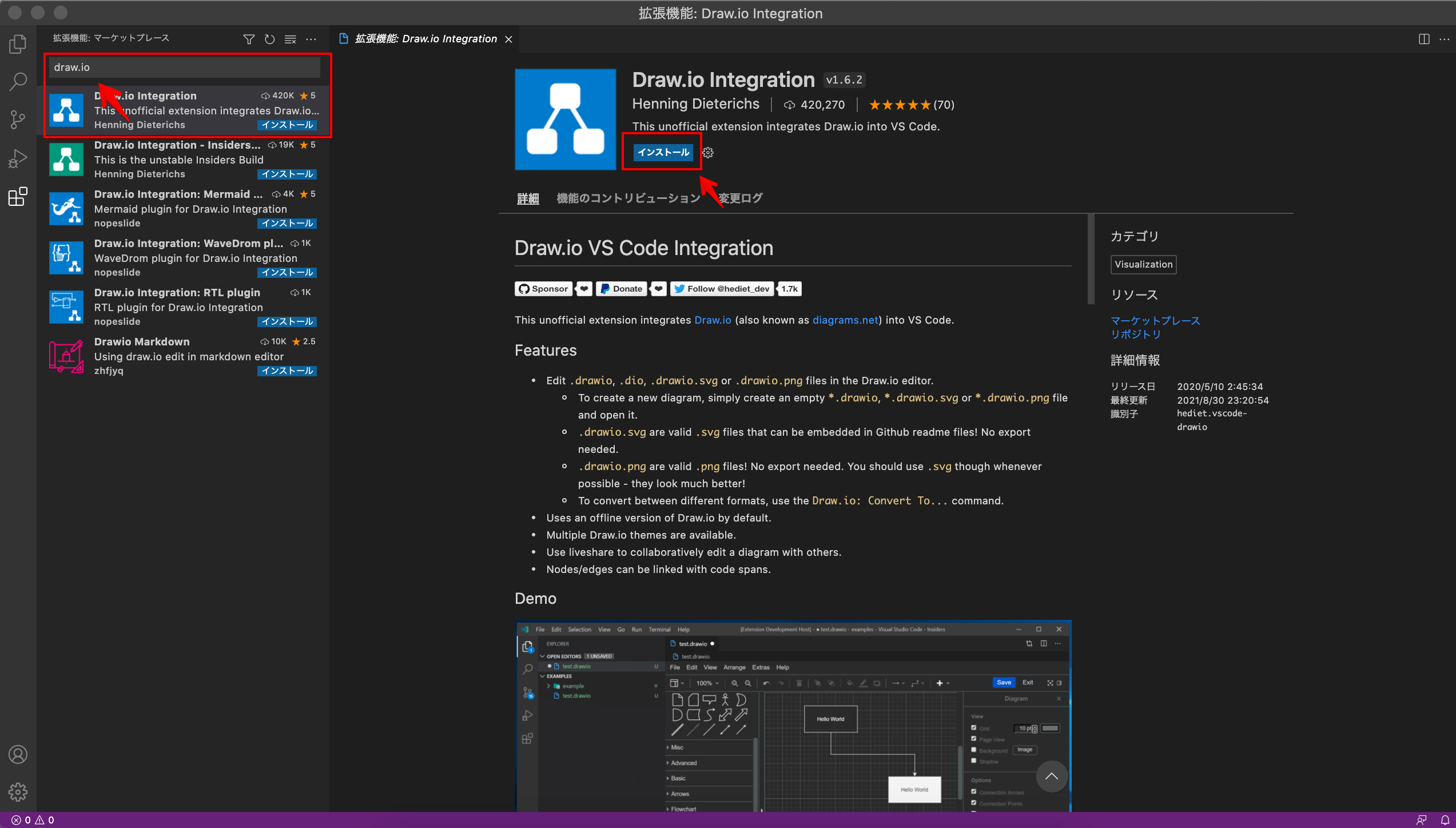This screenshot has height=828, width=1456.
Task: Click the identifier hediet.vscode-drawio text
Action: tap(1212, 420)
